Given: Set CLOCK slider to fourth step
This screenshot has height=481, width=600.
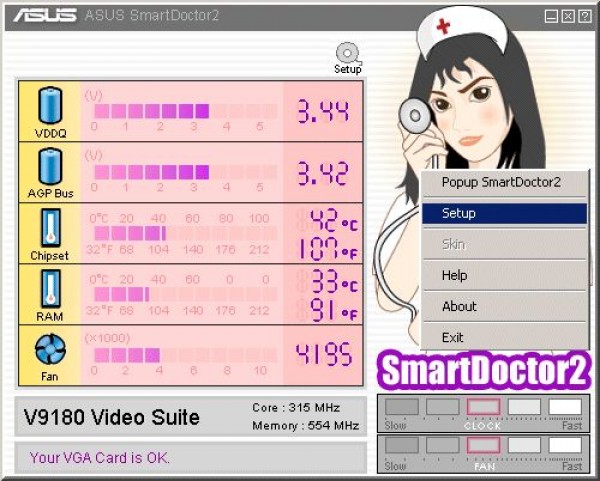Looking at the screenshot, I should click(x=524, y=406).
